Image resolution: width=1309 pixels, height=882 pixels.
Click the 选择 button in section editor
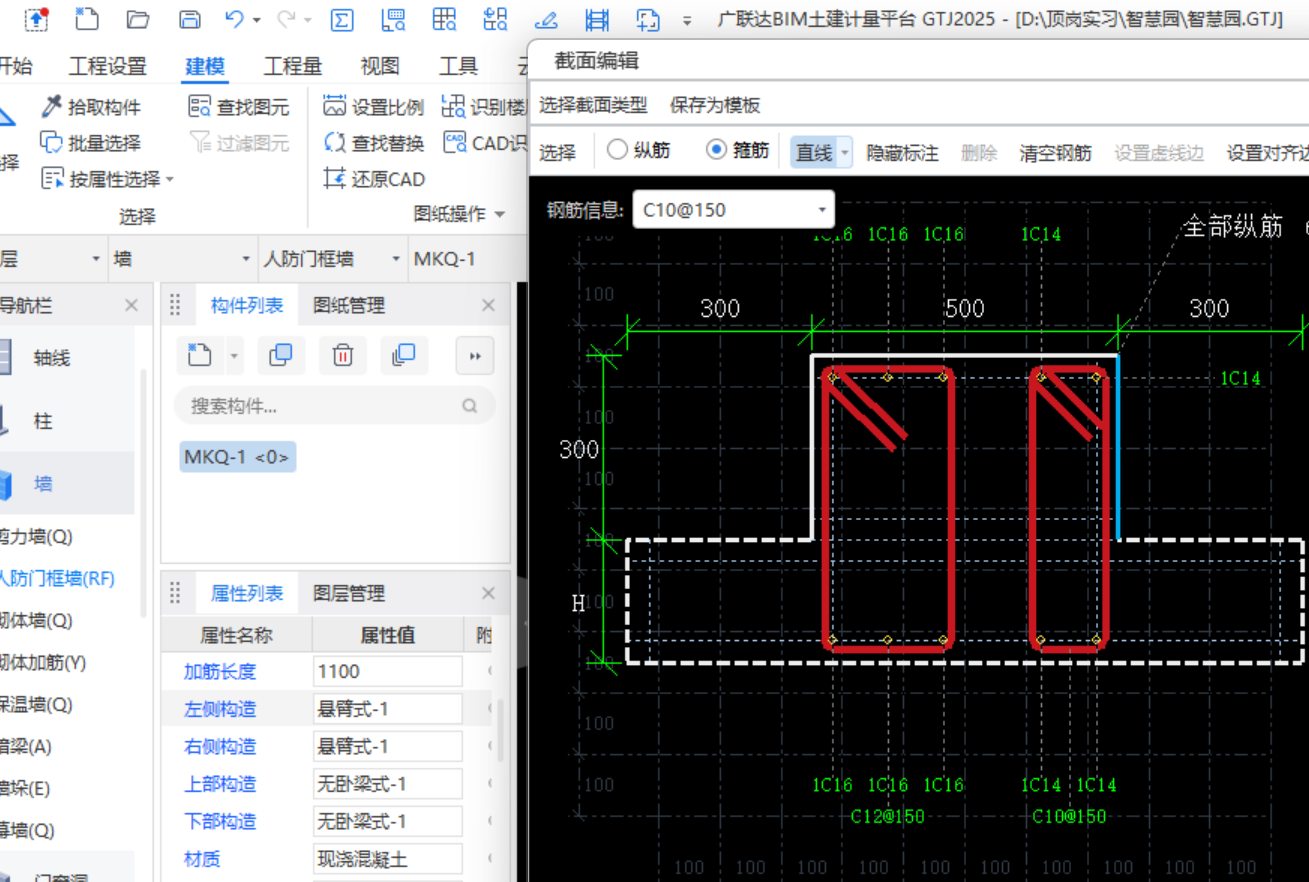pos(558,153)
